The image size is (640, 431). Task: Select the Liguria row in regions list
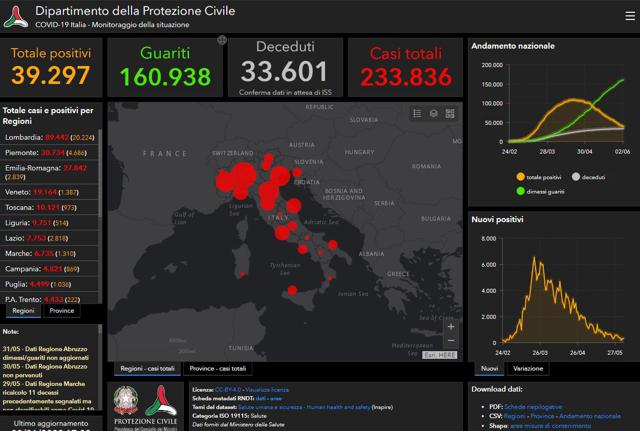pos(49,223)
